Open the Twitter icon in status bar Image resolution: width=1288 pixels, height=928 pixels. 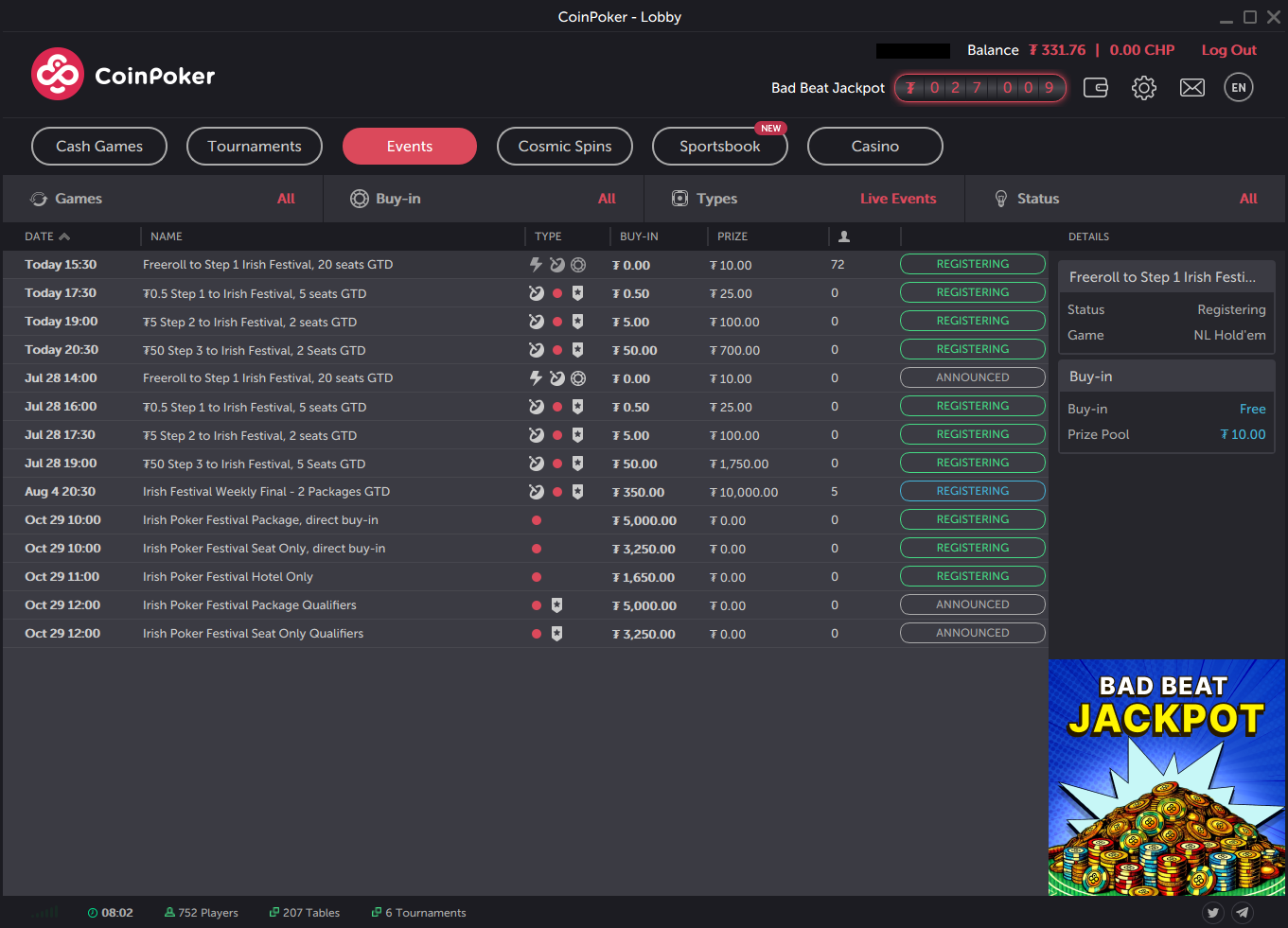point(1212,912)
